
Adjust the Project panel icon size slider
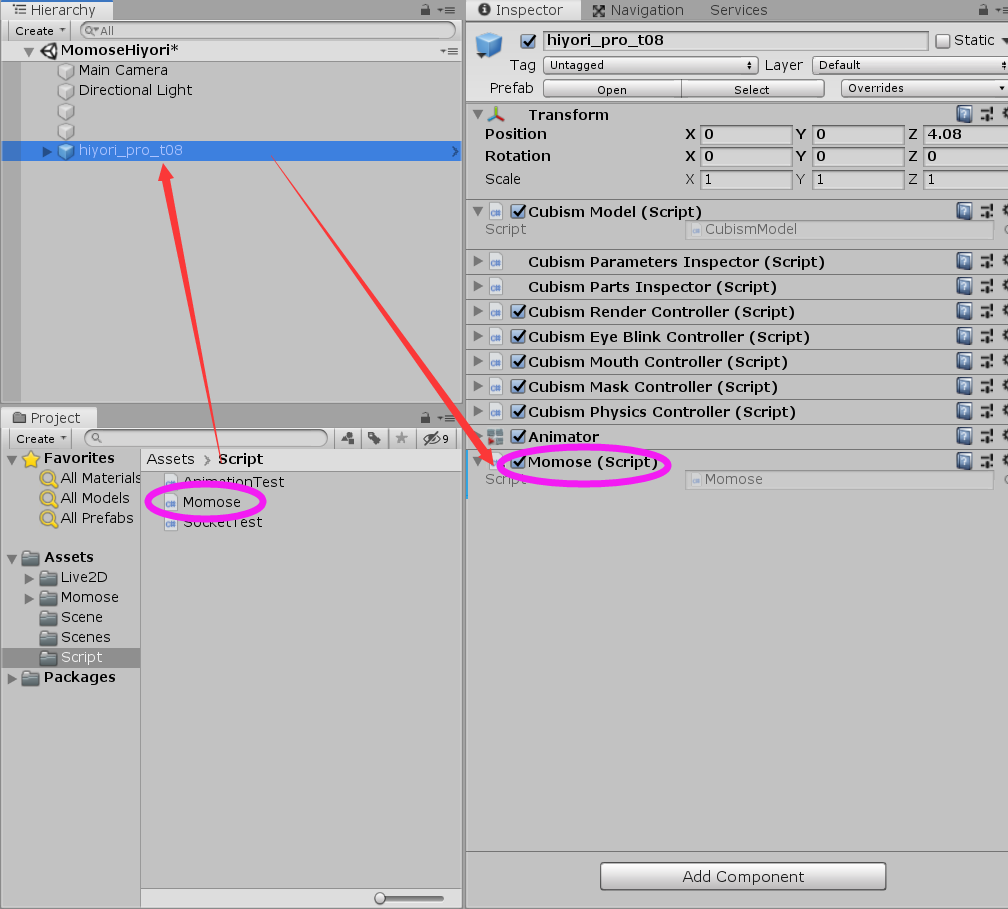coord(381,898)
